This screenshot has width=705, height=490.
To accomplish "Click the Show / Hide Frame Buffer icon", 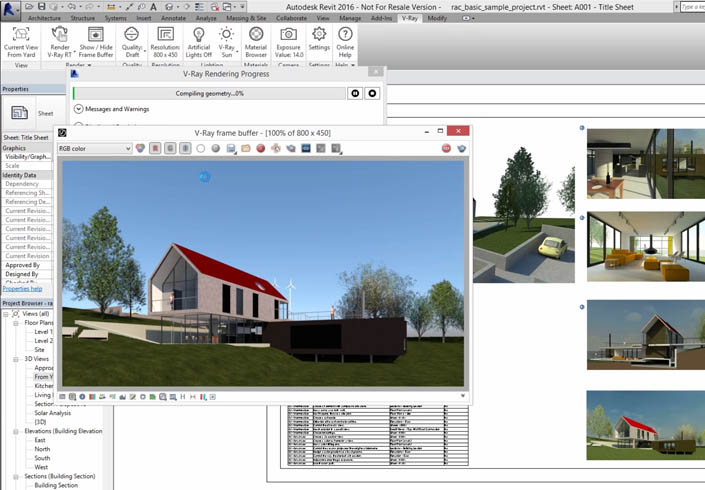I will click(96, 34).
